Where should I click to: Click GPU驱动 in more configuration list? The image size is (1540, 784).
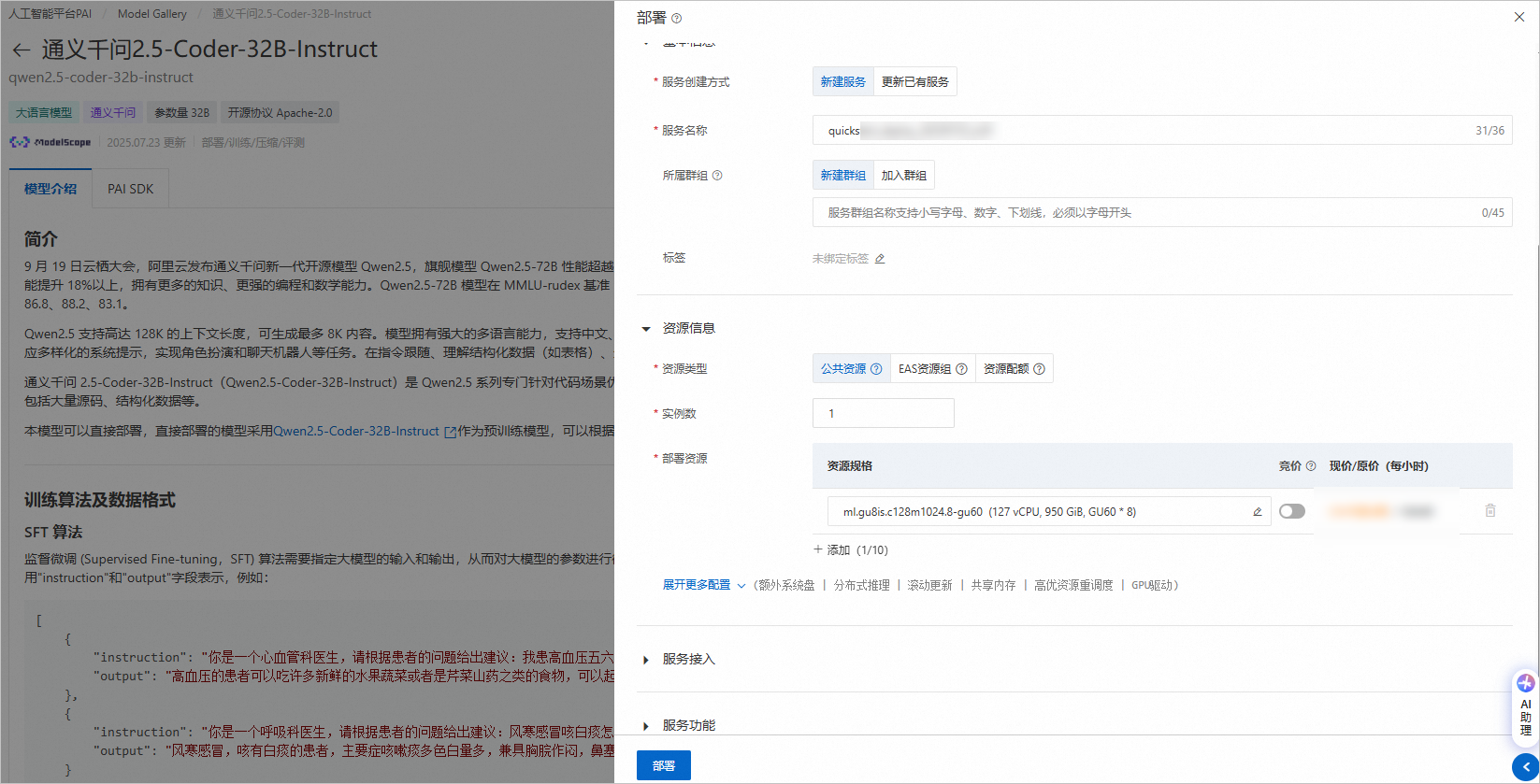[x=1152, y=585]
